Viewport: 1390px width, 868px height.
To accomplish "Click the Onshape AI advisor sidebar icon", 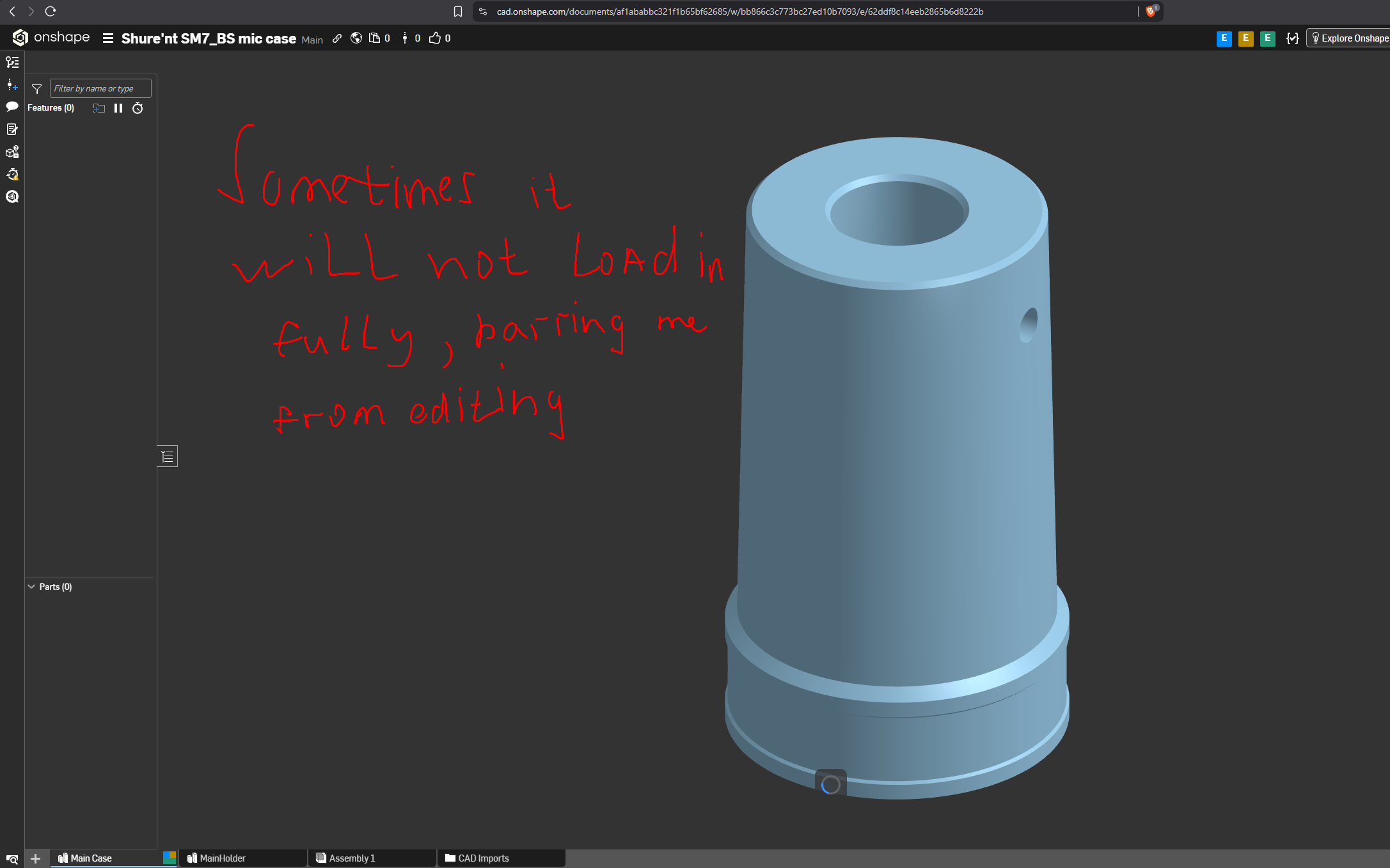I will click(x=12, y=196).
